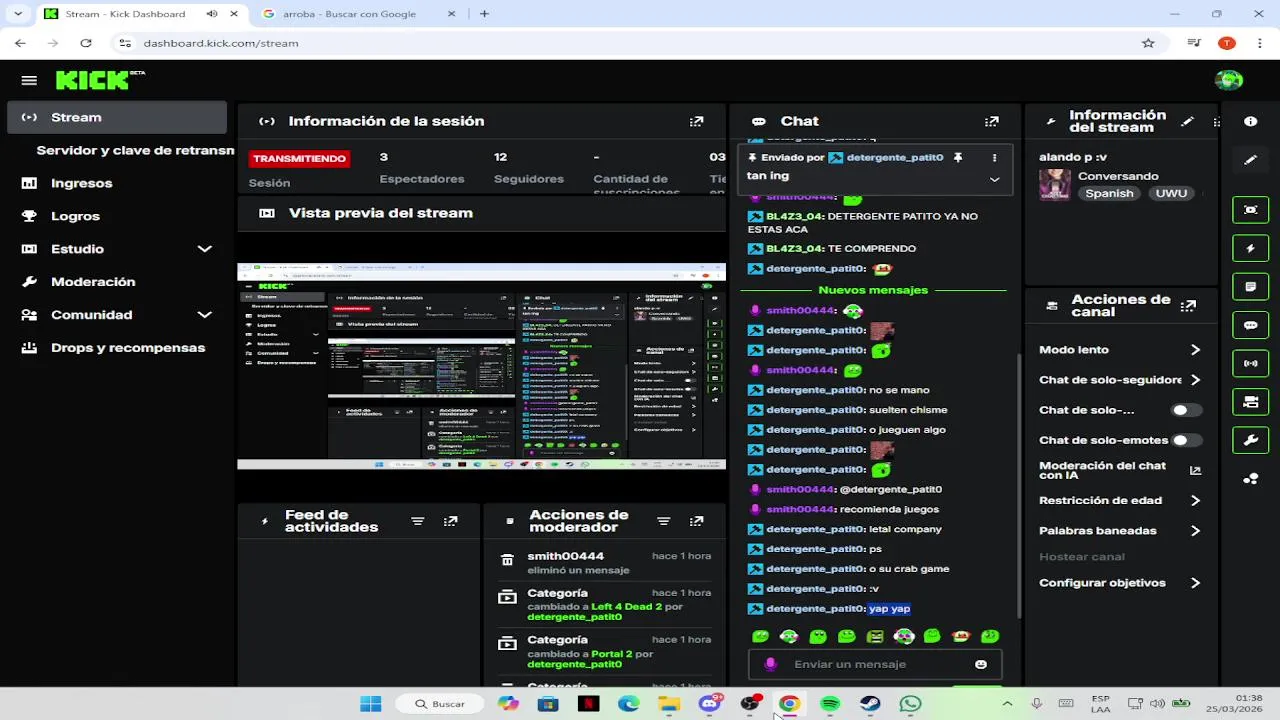Toggle the note widget in the right sidebar
1280x720 pixels.
coord(1250,286)
